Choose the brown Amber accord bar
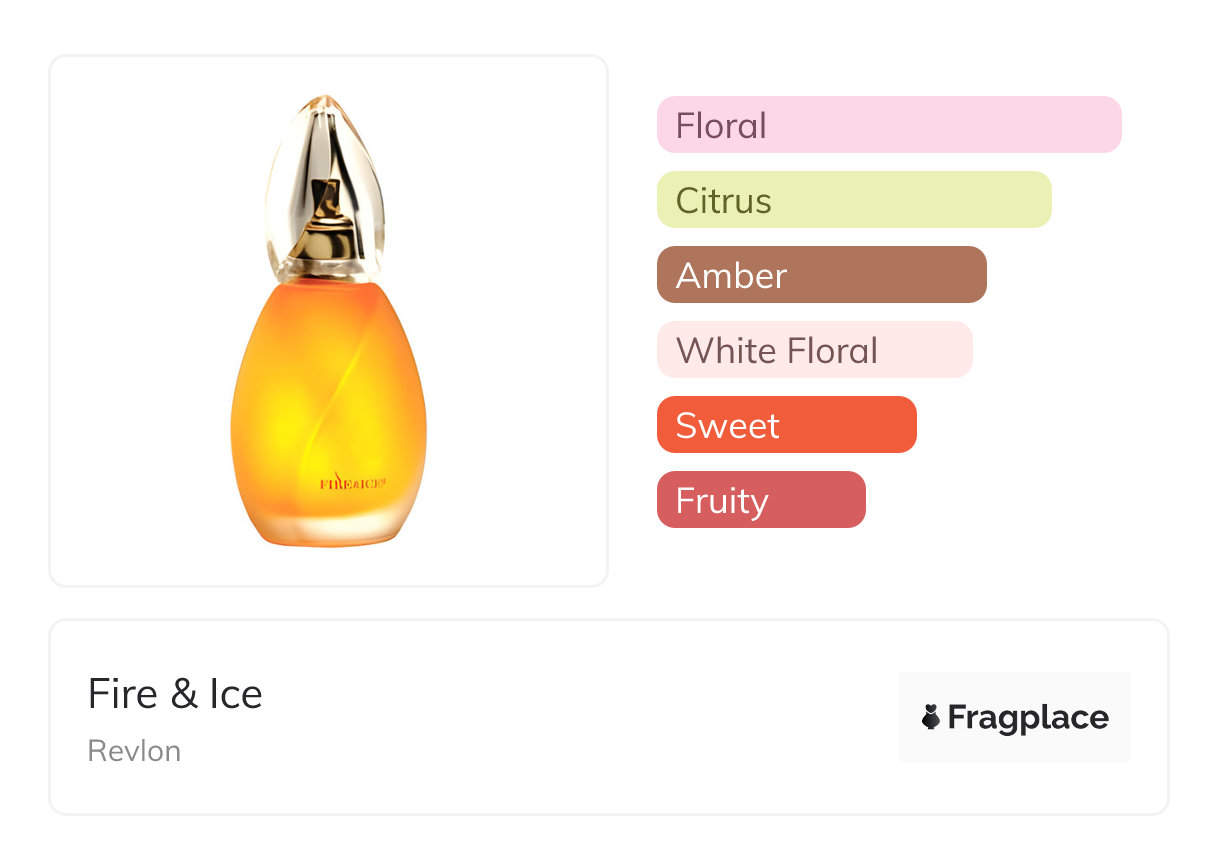The height and width of the screenshot is (864, 1218). [821, 275]
